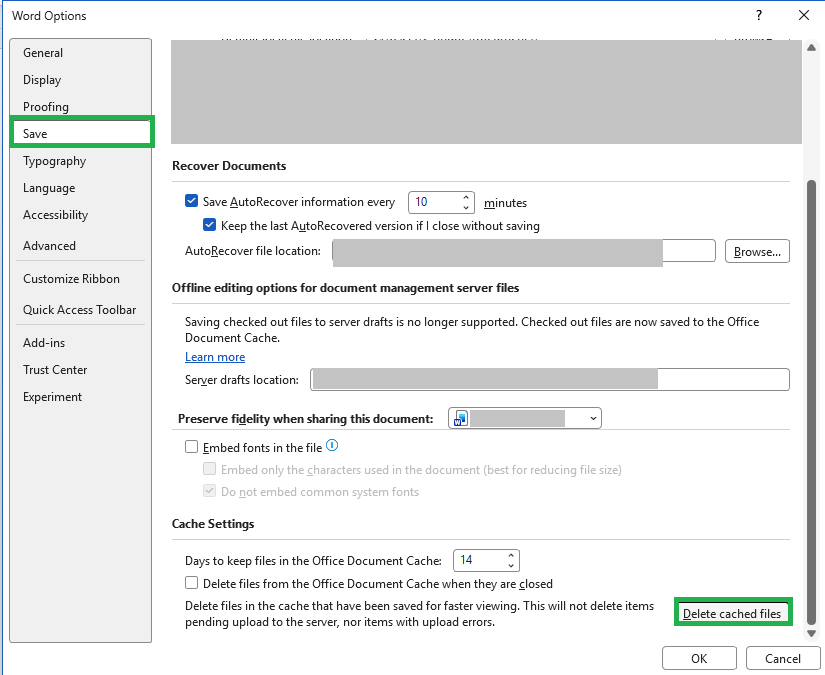
Task: Open the Add-ins category
Action: pos(81,343)
